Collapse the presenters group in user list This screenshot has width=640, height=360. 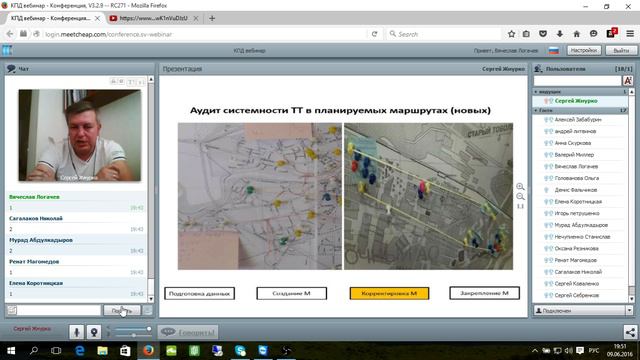point(536,92)
